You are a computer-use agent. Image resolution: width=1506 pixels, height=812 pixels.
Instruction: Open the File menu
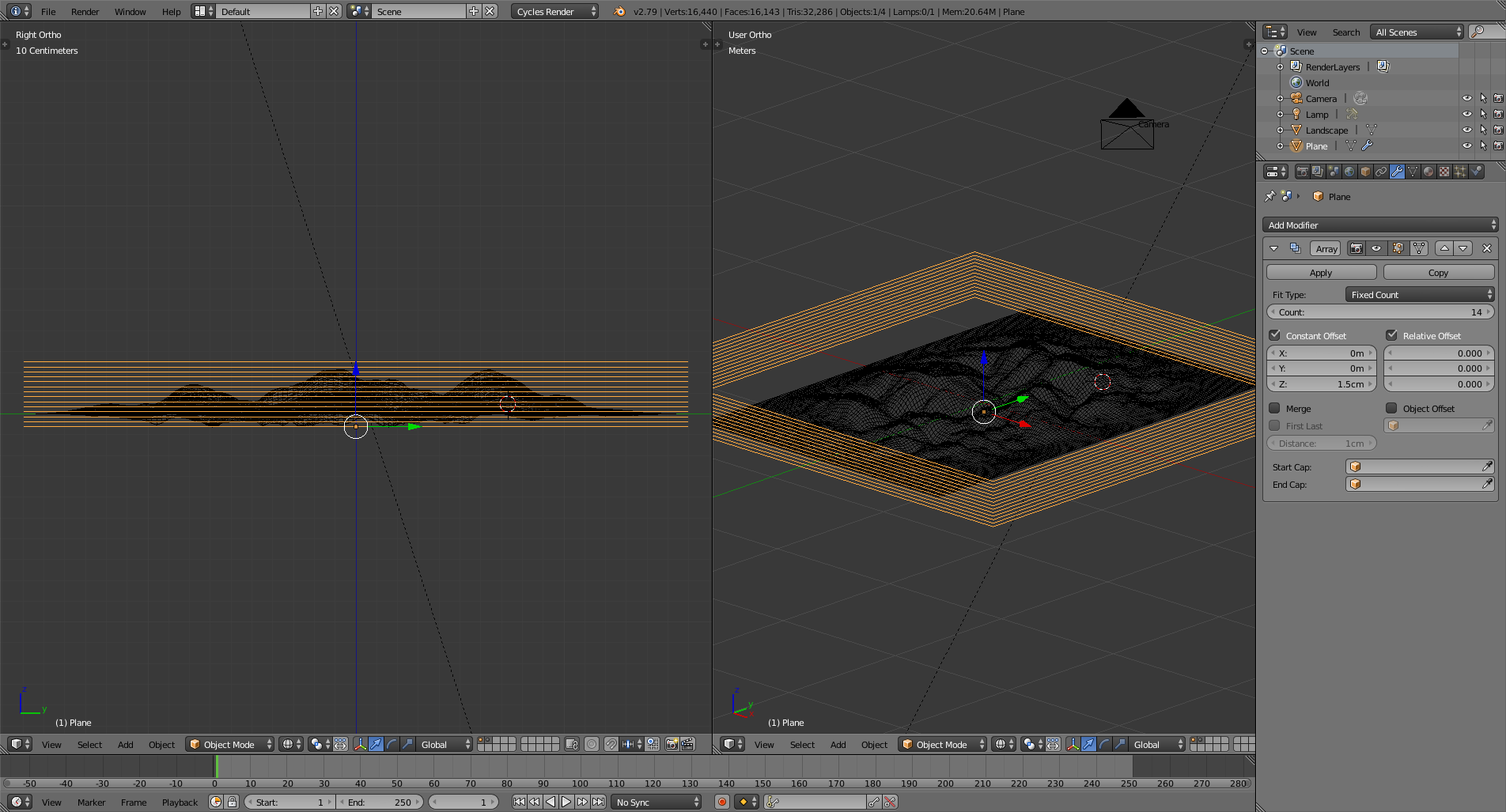(48, 11)
